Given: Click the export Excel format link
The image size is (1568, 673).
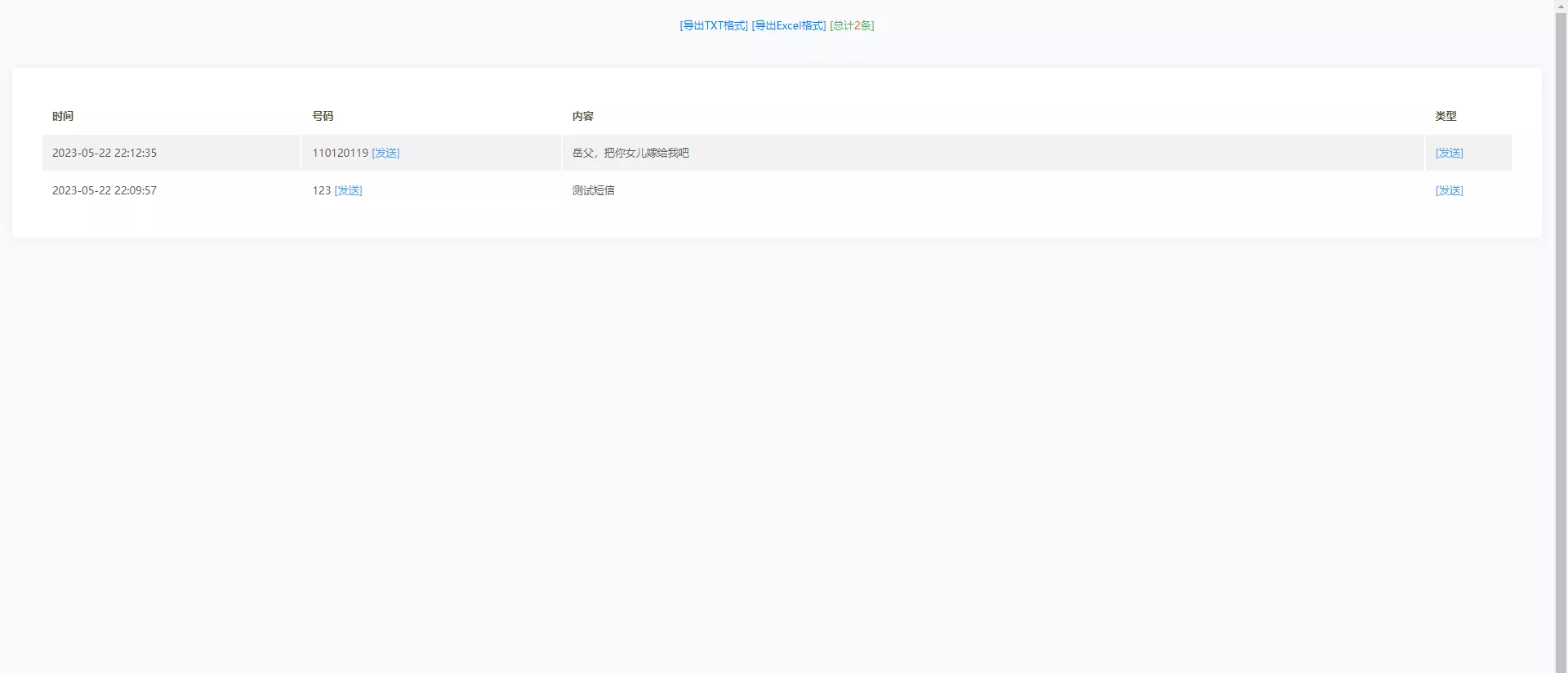Looking at the screenshot, I should coord(788,25).
